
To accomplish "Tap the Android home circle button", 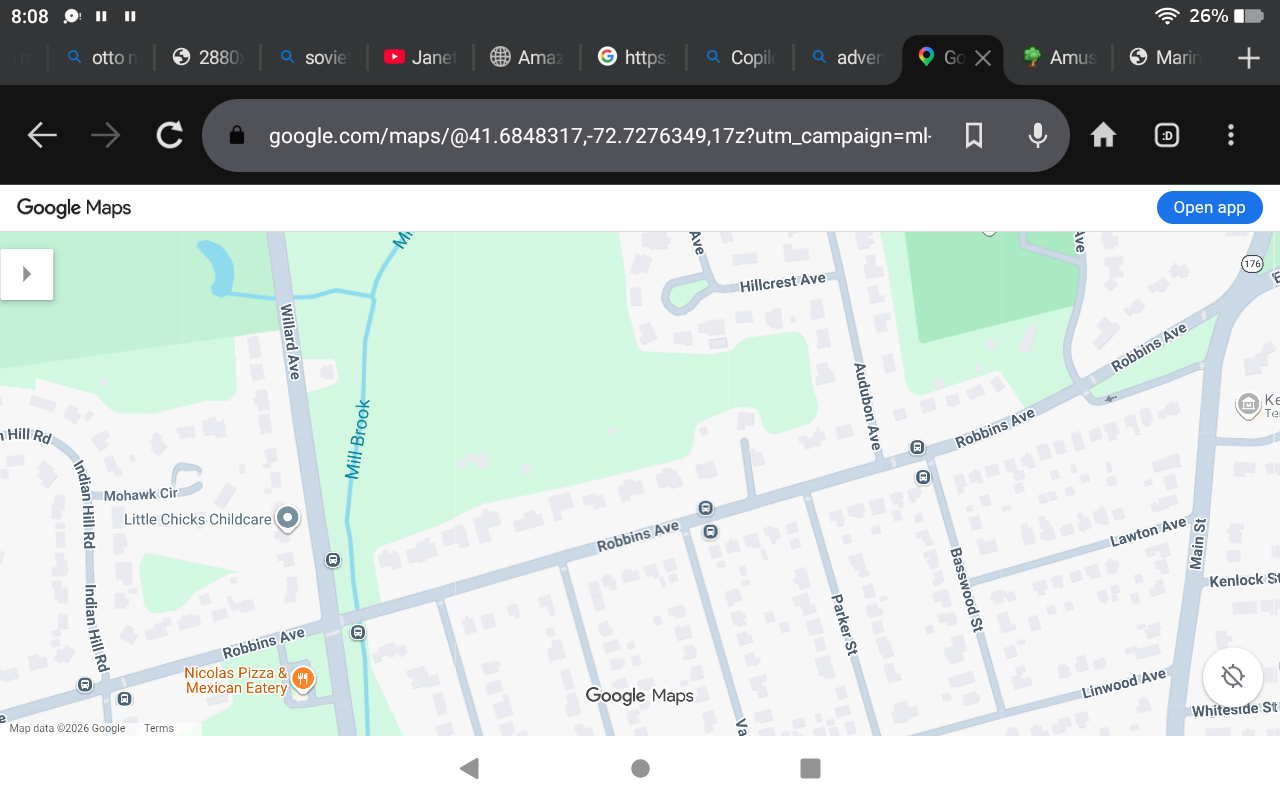I will click(x=640, y=768).
